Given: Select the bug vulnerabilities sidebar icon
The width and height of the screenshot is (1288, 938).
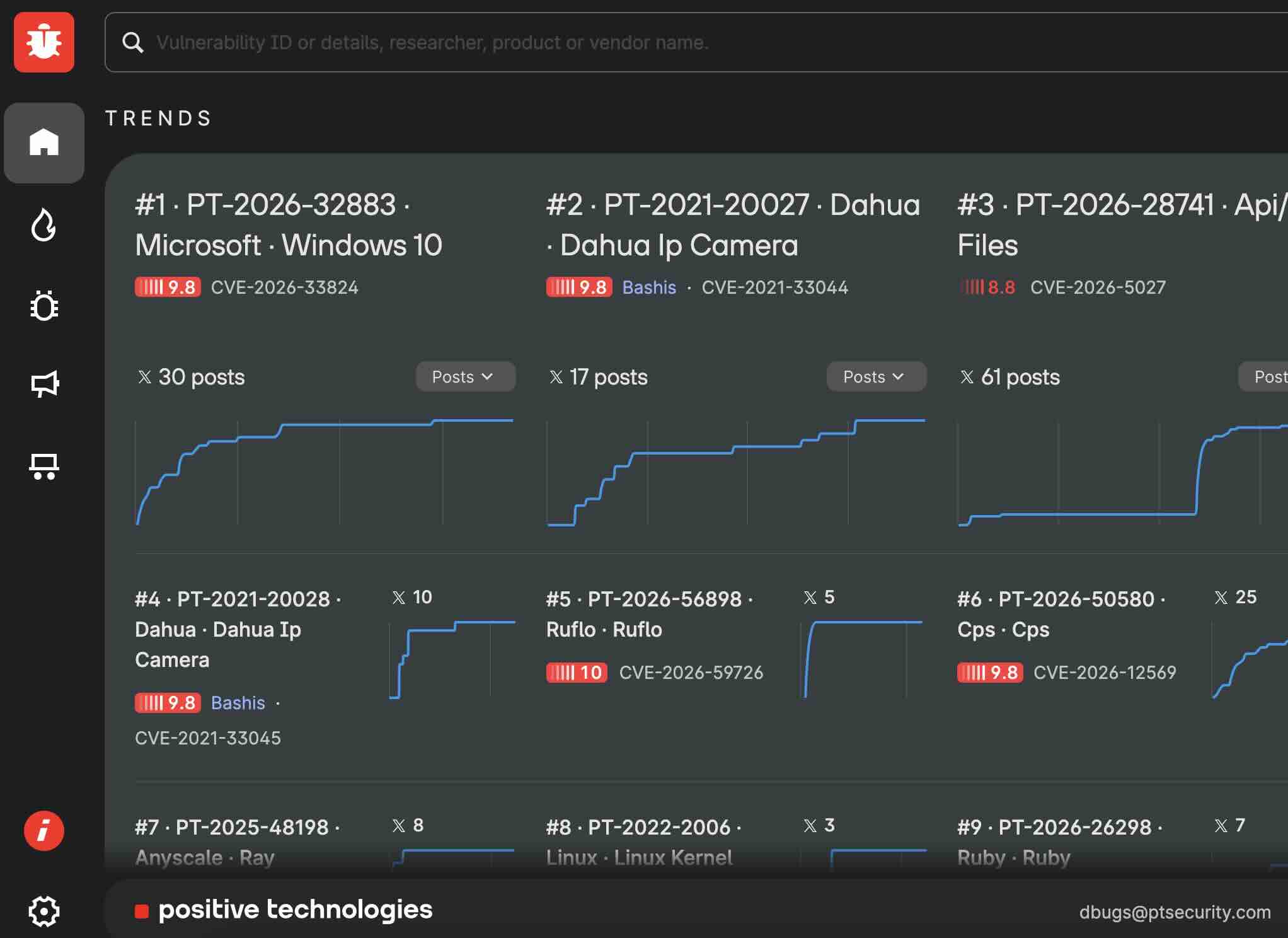Looking at the screenshot, I should [x=44, y=305].
